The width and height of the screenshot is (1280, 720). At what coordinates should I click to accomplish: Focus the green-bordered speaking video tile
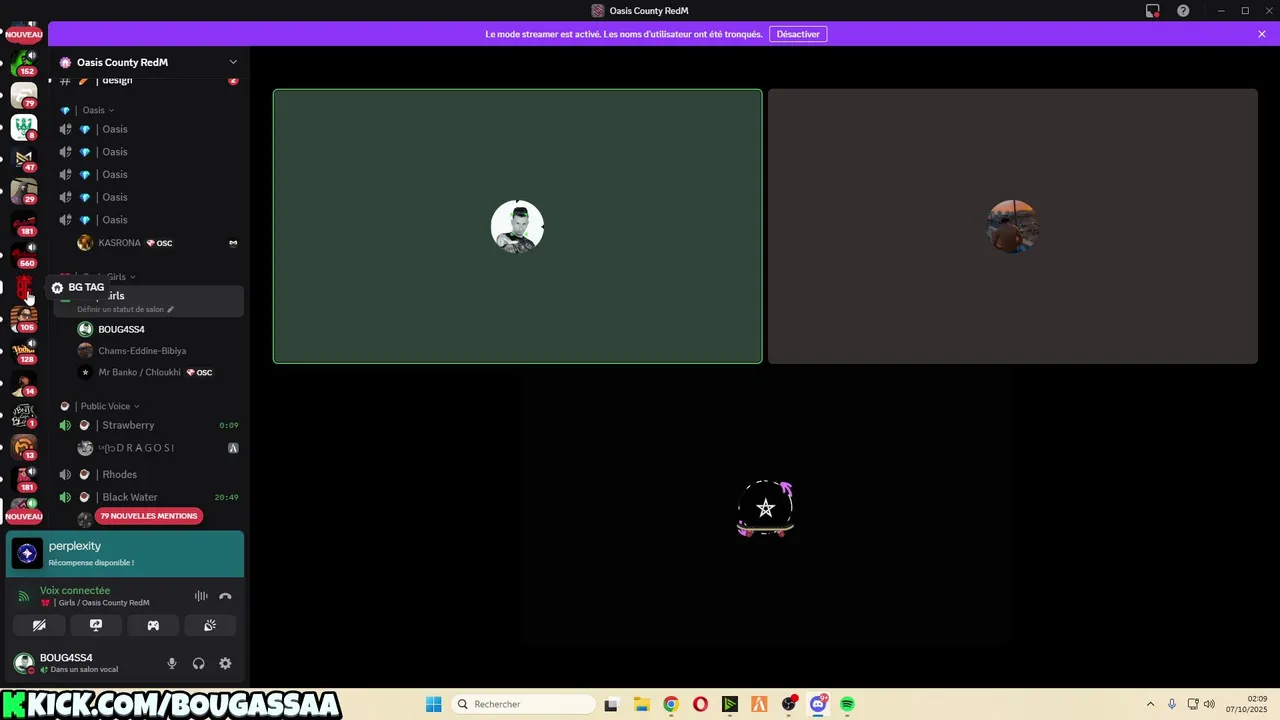(517, 226)
